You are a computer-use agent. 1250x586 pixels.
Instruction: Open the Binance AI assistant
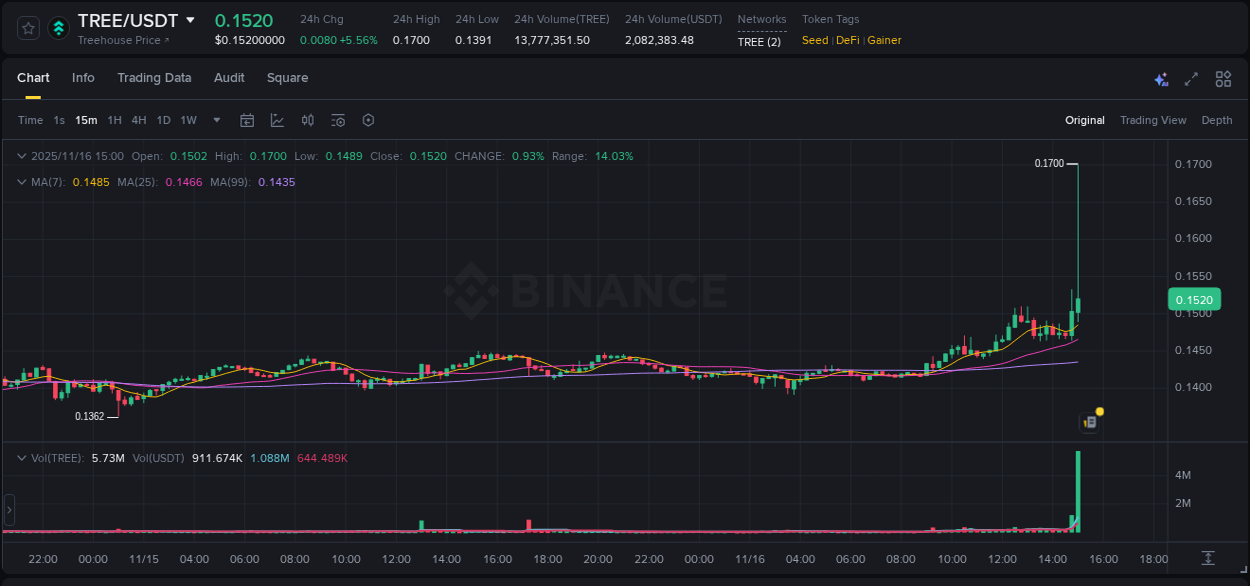click(x=1160, y=79)
